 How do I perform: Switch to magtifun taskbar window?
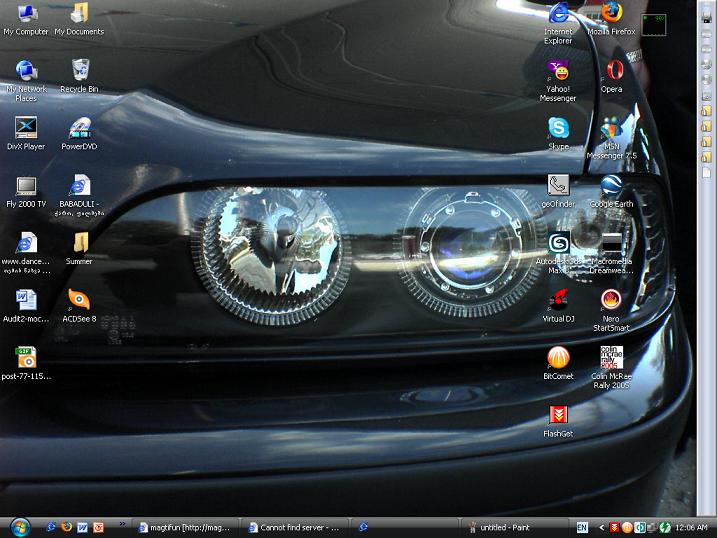point(185,527)
